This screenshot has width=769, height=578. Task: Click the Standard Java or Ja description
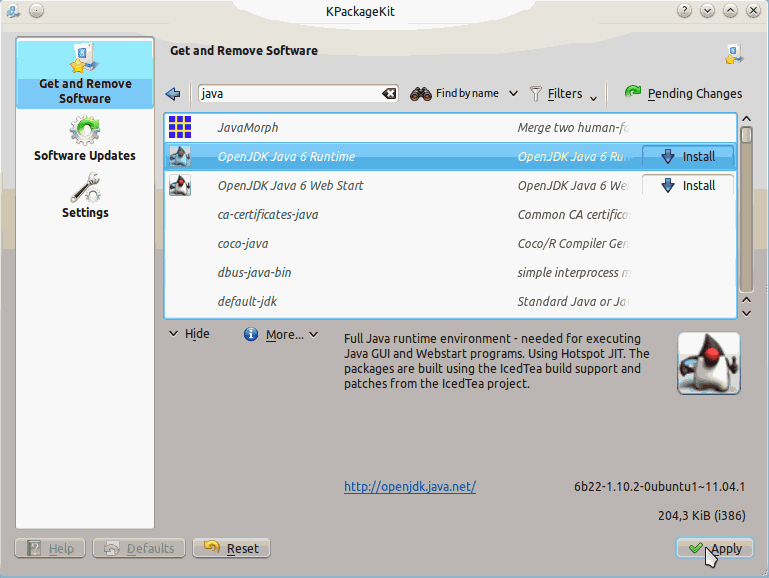tap(573, 301)
